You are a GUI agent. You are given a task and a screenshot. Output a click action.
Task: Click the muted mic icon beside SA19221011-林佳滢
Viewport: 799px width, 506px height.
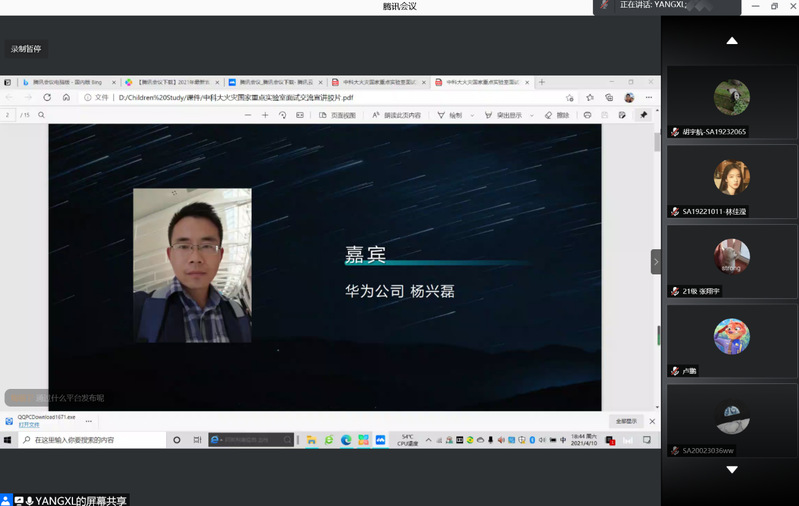[675, 211]
